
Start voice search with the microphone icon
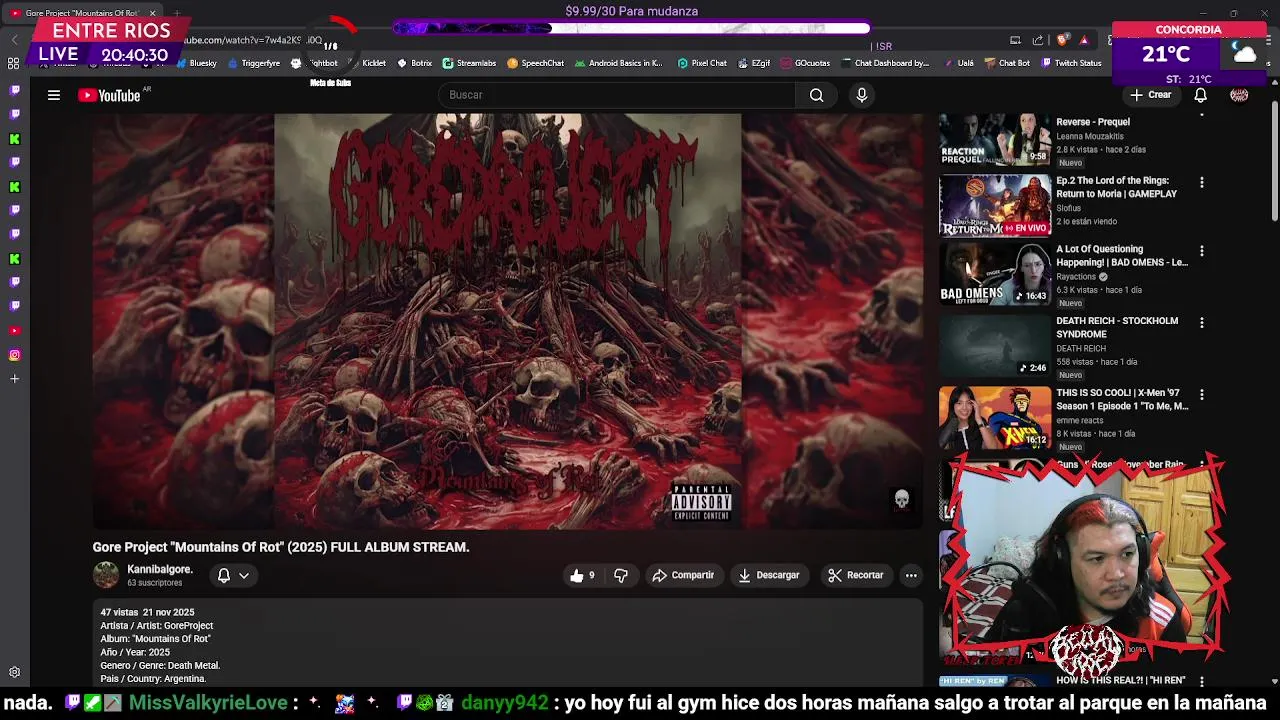coord(862,95)
